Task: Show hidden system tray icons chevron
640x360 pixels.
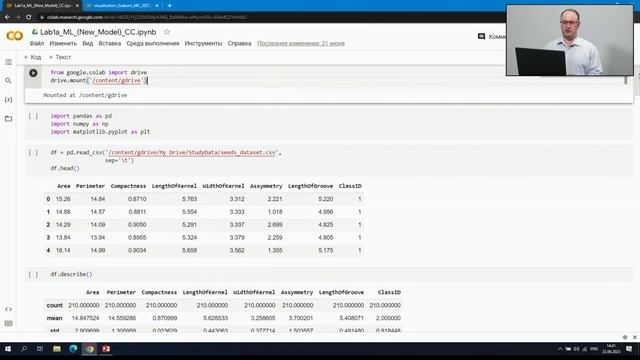Action: 560,349
